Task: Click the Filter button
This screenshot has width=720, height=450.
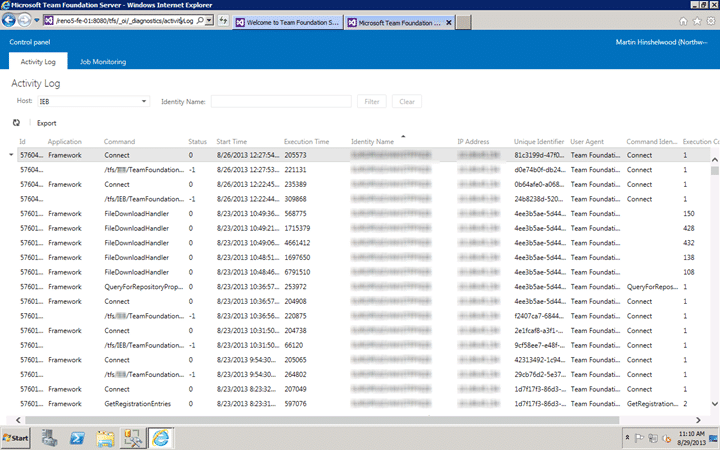Action: point(372,101)
